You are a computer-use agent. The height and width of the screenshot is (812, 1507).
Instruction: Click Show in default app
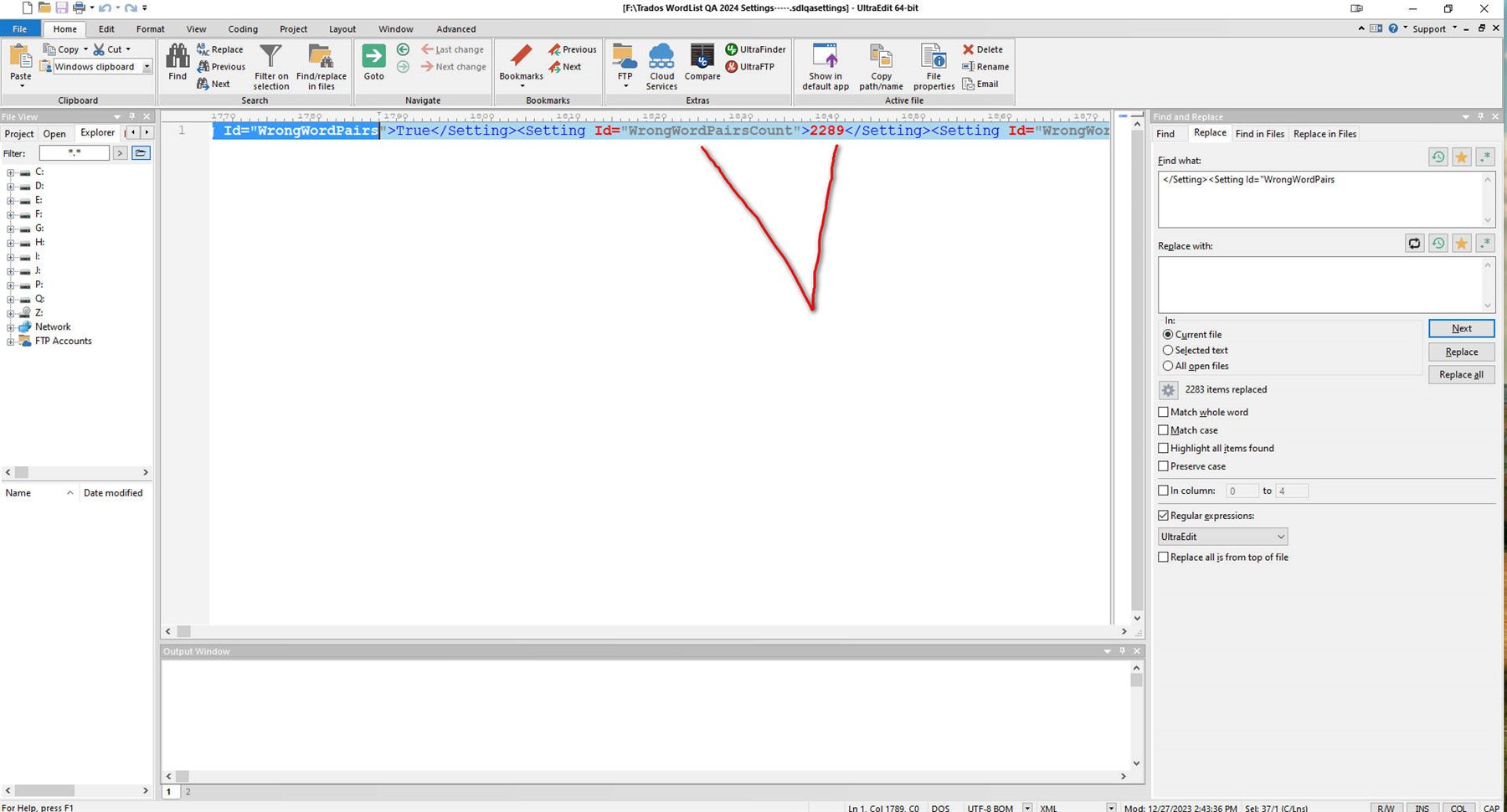click(826, 67)
